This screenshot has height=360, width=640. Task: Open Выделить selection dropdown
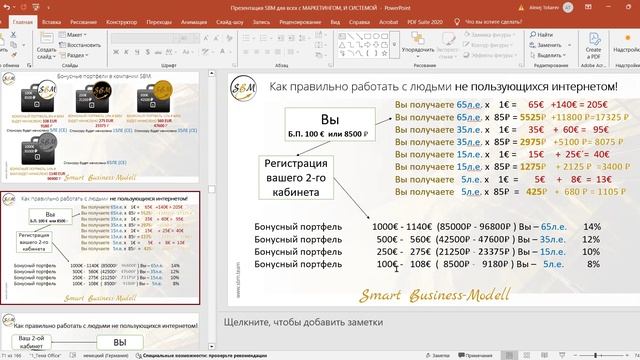pyautogui.click(x=548, y=55)
